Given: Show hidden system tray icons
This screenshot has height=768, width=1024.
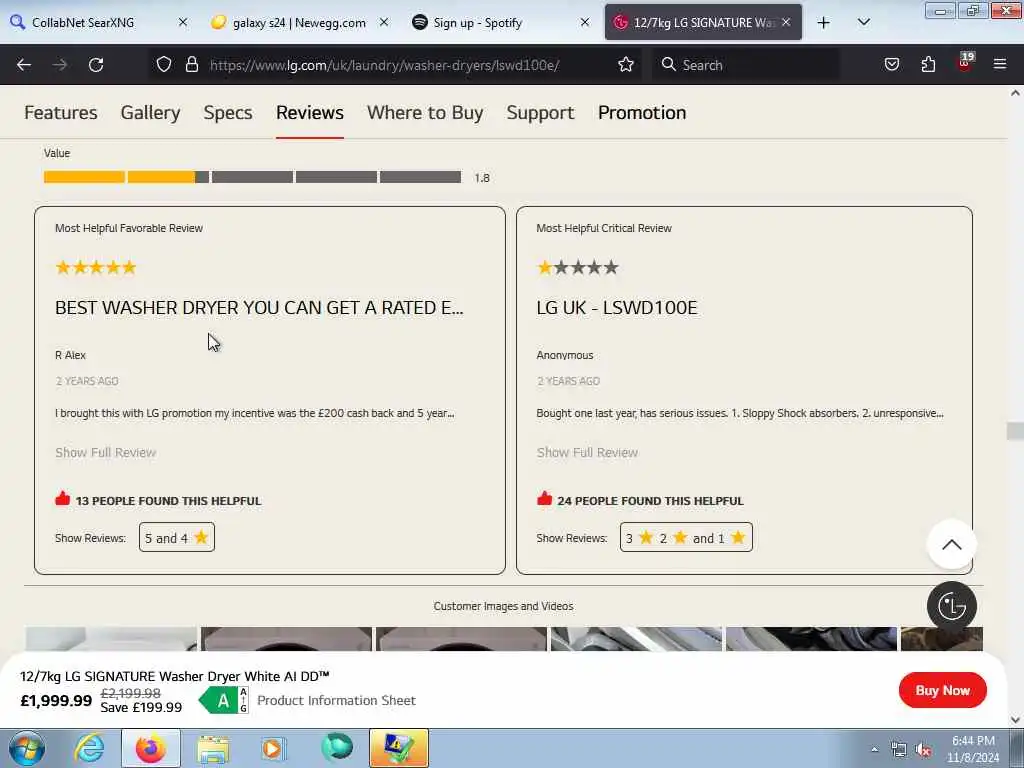Looking at the screenshot, I should click(x=874, y=749).
